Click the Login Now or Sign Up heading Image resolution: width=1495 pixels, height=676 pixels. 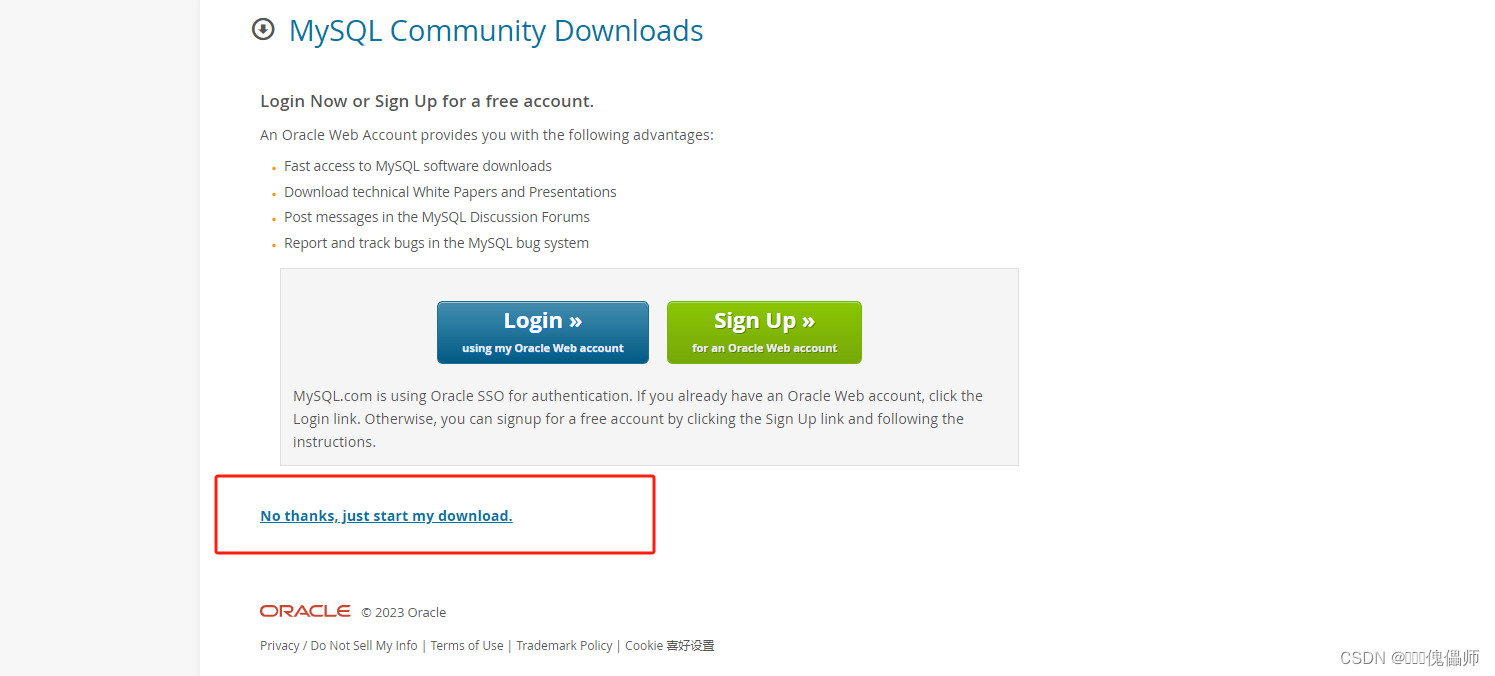(427, 101)
